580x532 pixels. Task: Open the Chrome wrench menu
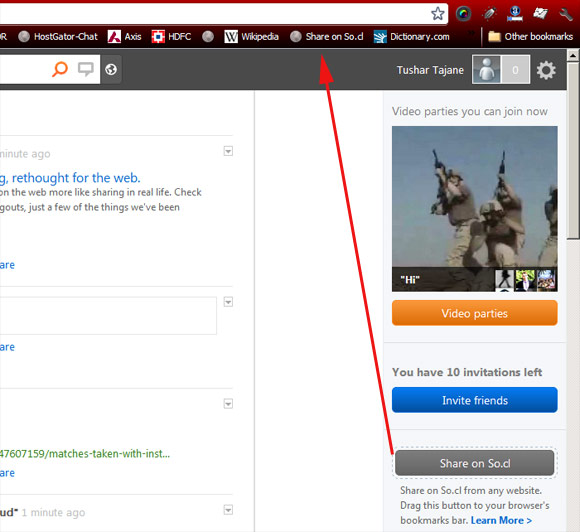pyautogui.click(x=566, y=14)
